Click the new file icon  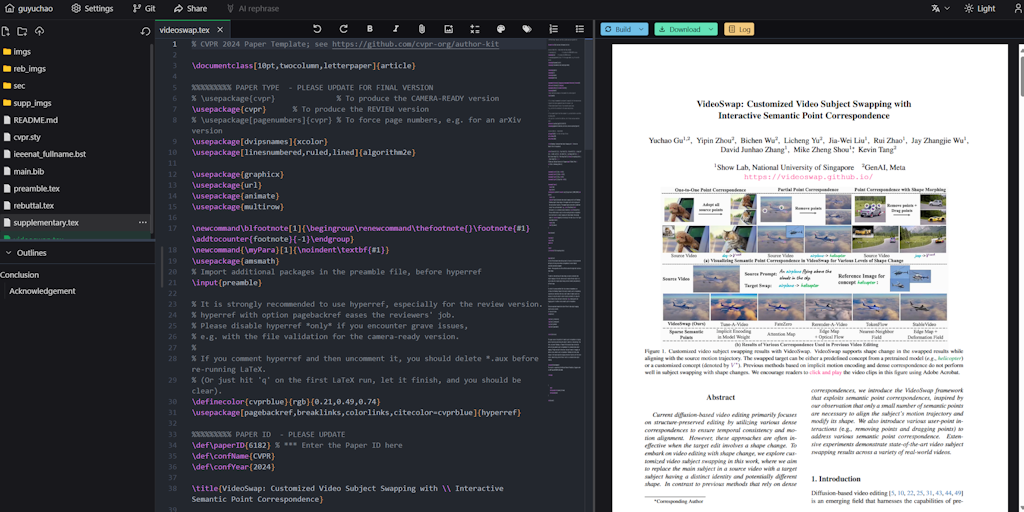point(8,31)
